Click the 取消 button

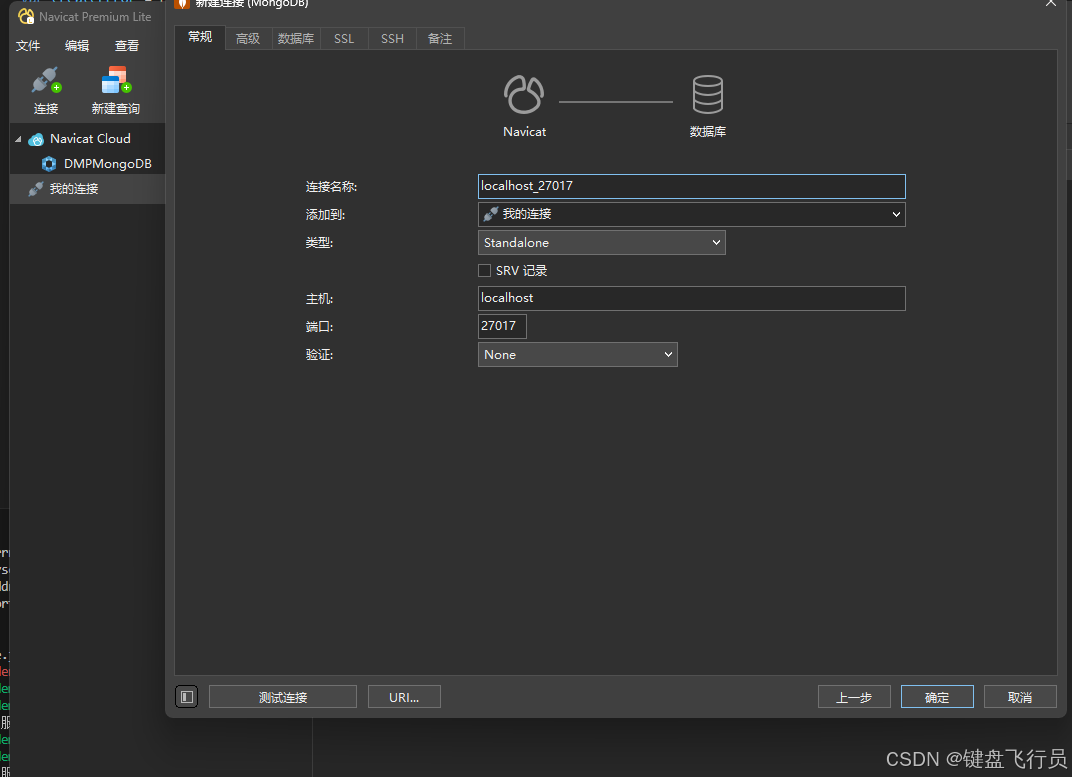pyautogui.click(x=1020, y=697)
